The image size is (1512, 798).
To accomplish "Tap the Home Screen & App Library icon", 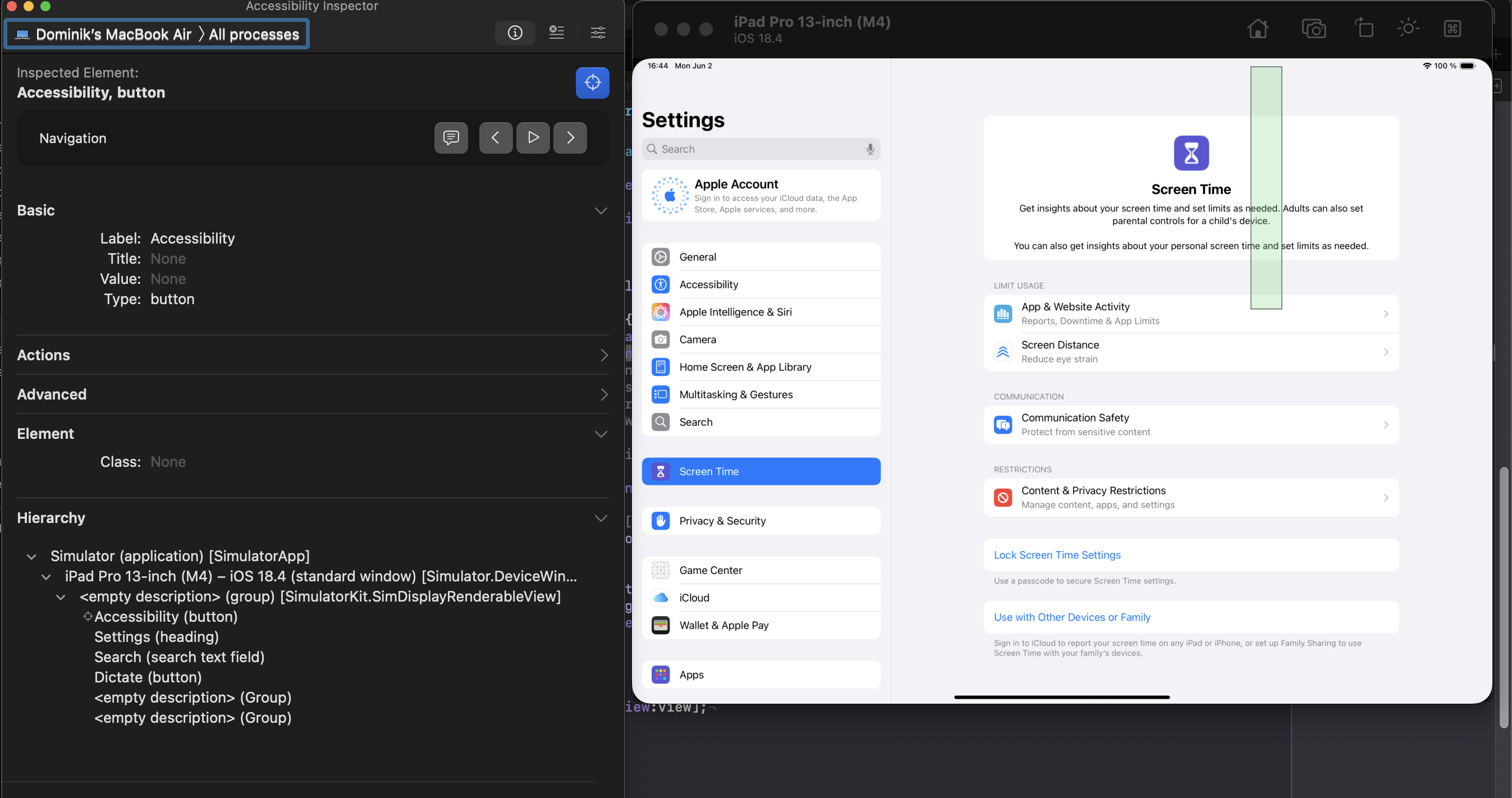I will (661, 368).
